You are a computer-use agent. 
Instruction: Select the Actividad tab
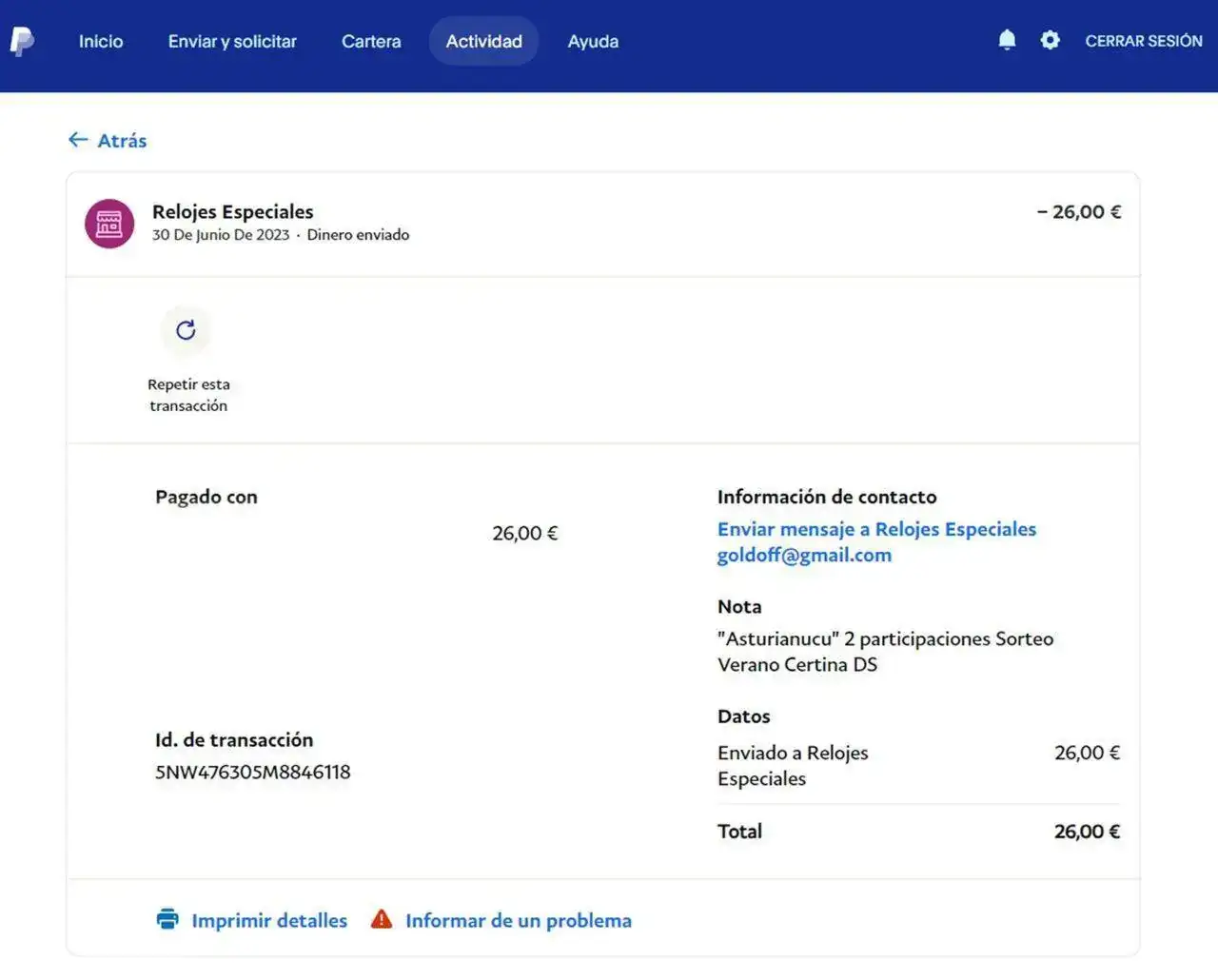point(483,41)
